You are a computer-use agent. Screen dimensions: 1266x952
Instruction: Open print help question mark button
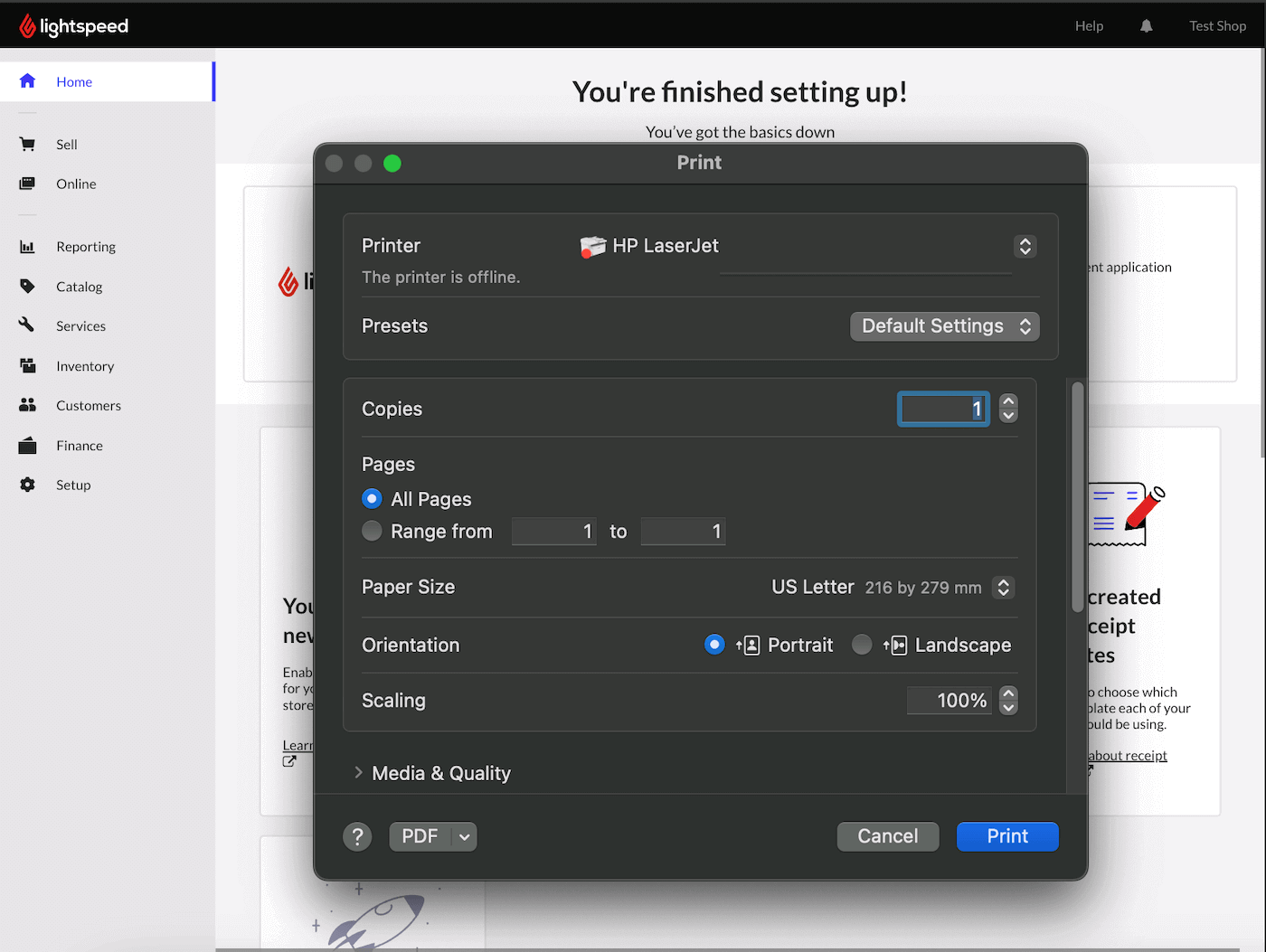point(357,837)
